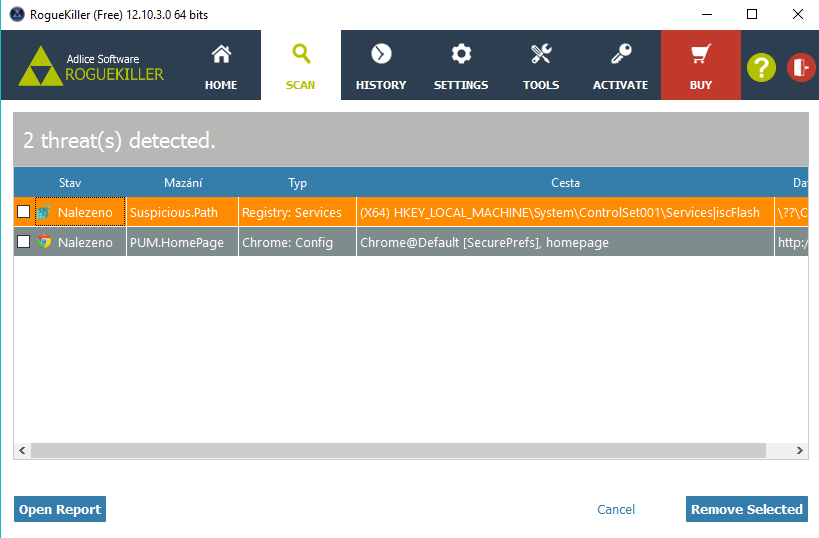Switch to the Scan tab

301,65
